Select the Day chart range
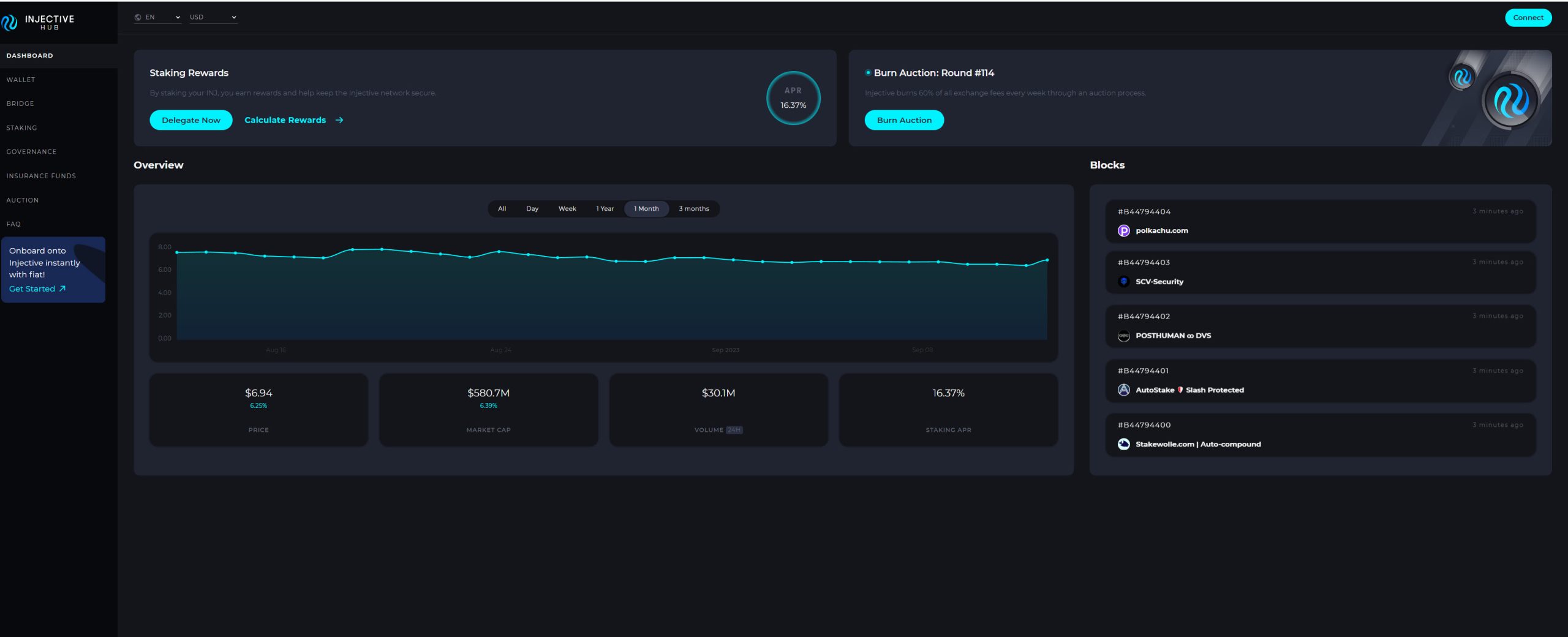Image resolution: width=1568 pixels, height=637 pixels. coord(532,209)
